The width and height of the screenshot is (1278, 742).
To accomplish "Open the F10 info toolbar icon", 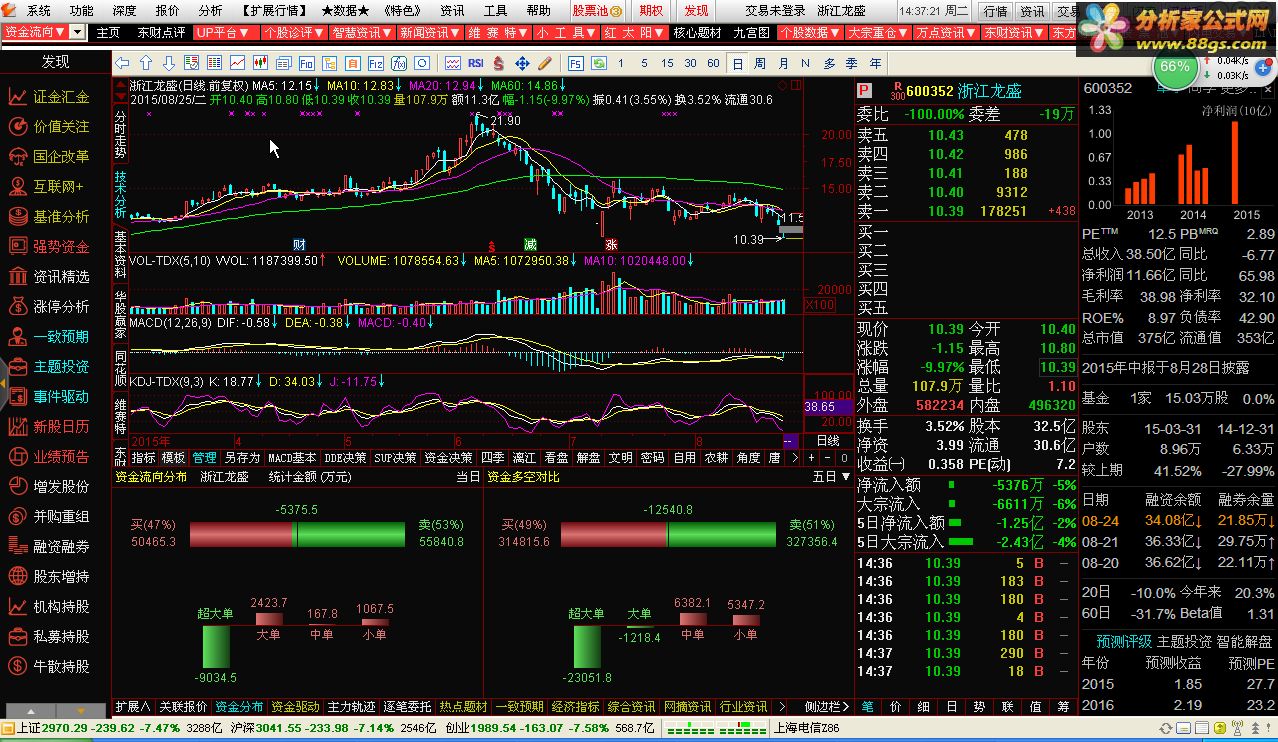I will pos(307,63).
